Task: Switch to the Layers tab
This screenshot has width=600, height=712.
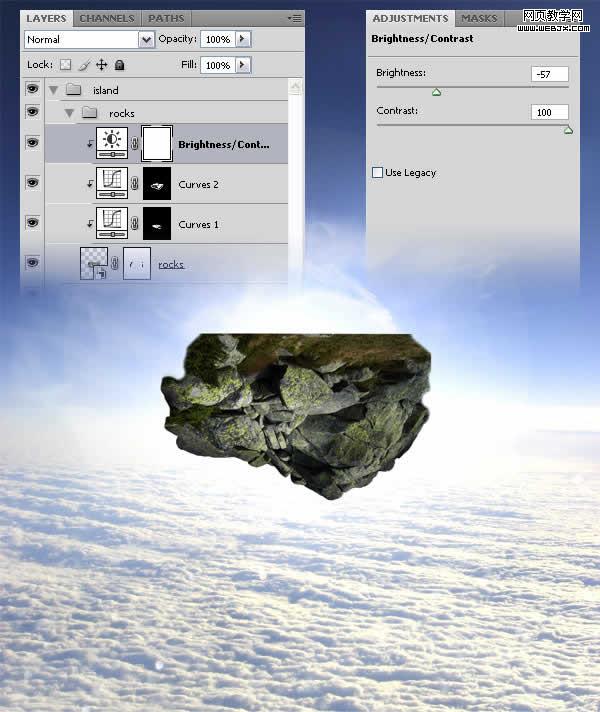Action: click(x=46, y=19)
